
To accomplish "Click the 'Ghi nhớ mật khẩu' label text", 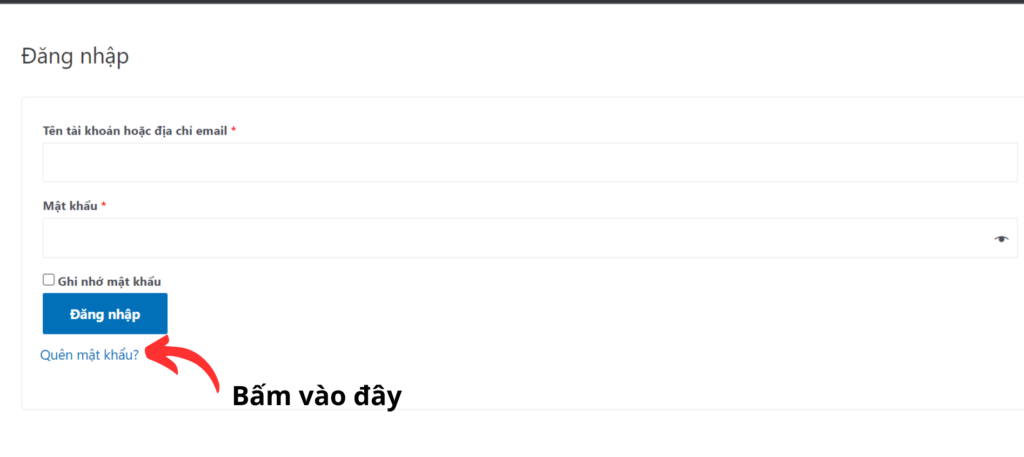I will tap(109, 281).
